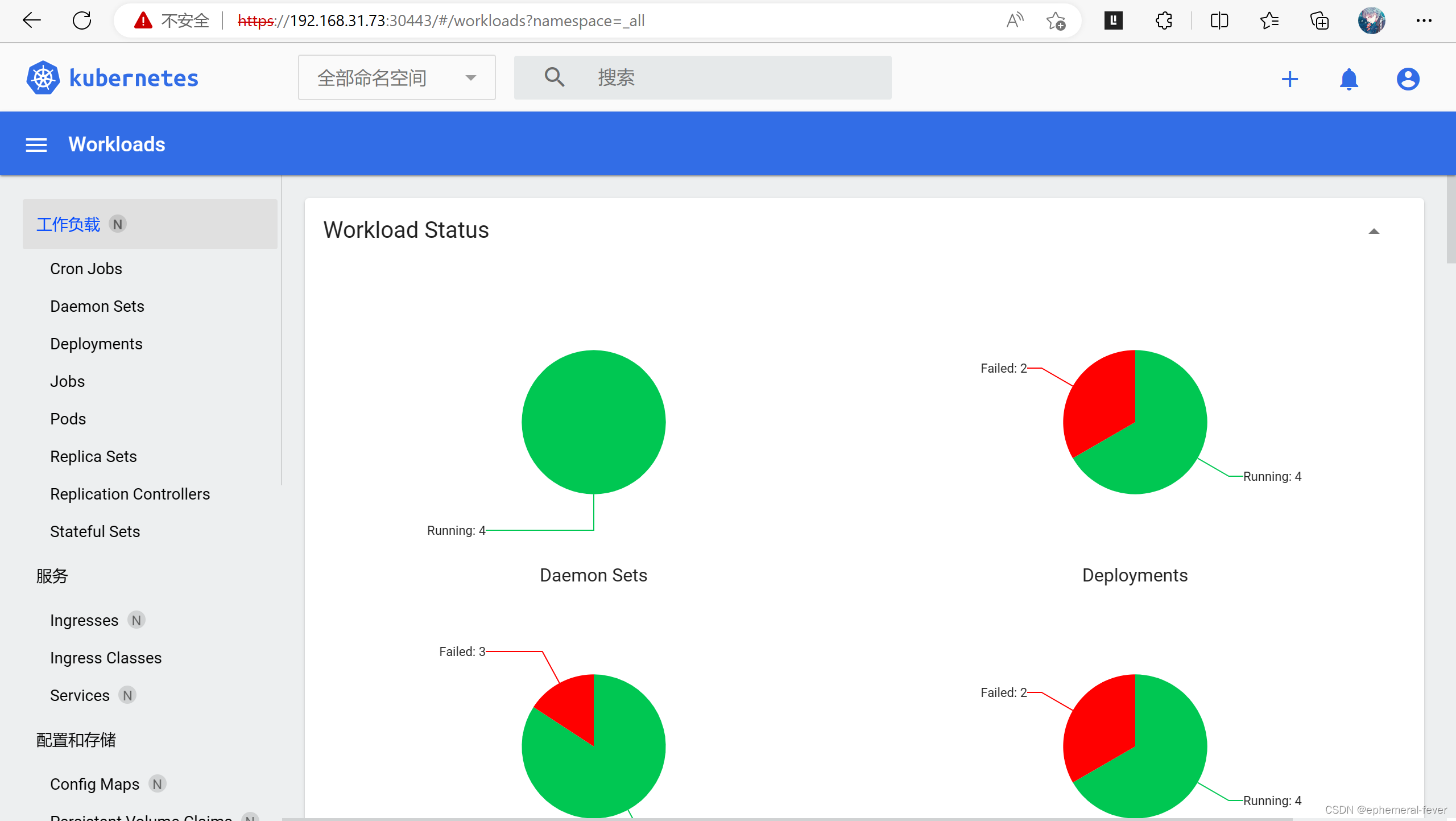The width and height of the screenshot is (1456, 821).
Task: Click the notification bell icon
Action: coord(1348,79)
